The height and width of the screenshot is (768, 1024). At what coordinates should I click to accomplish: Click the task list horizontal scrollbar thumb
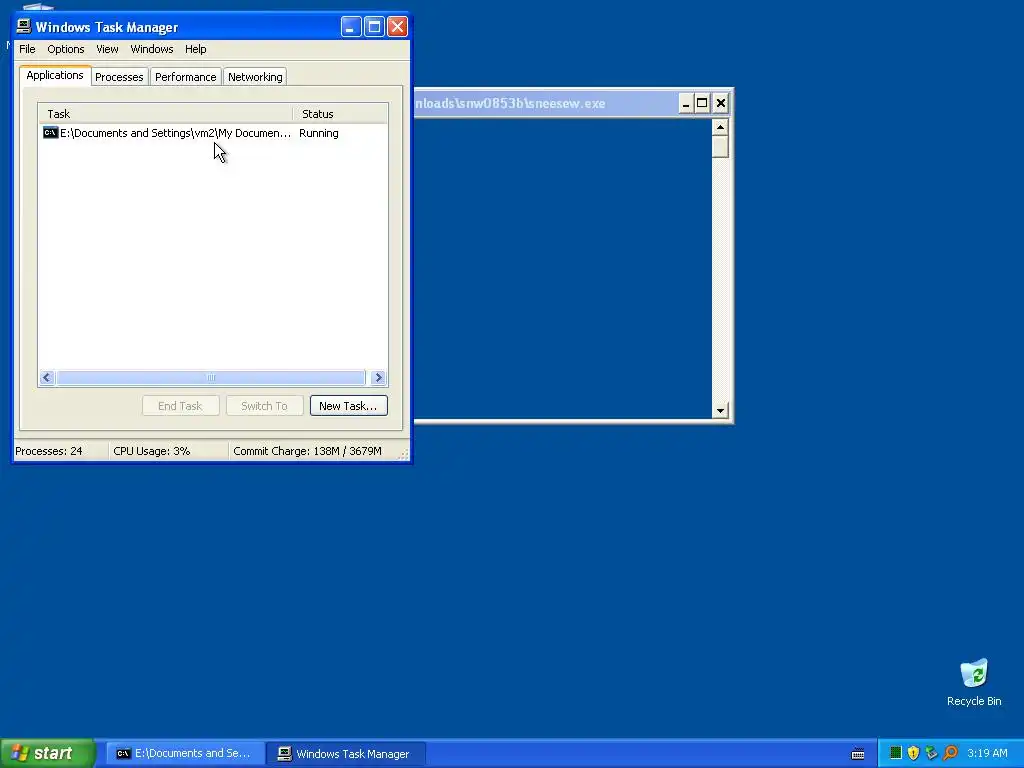coord(210,377)
